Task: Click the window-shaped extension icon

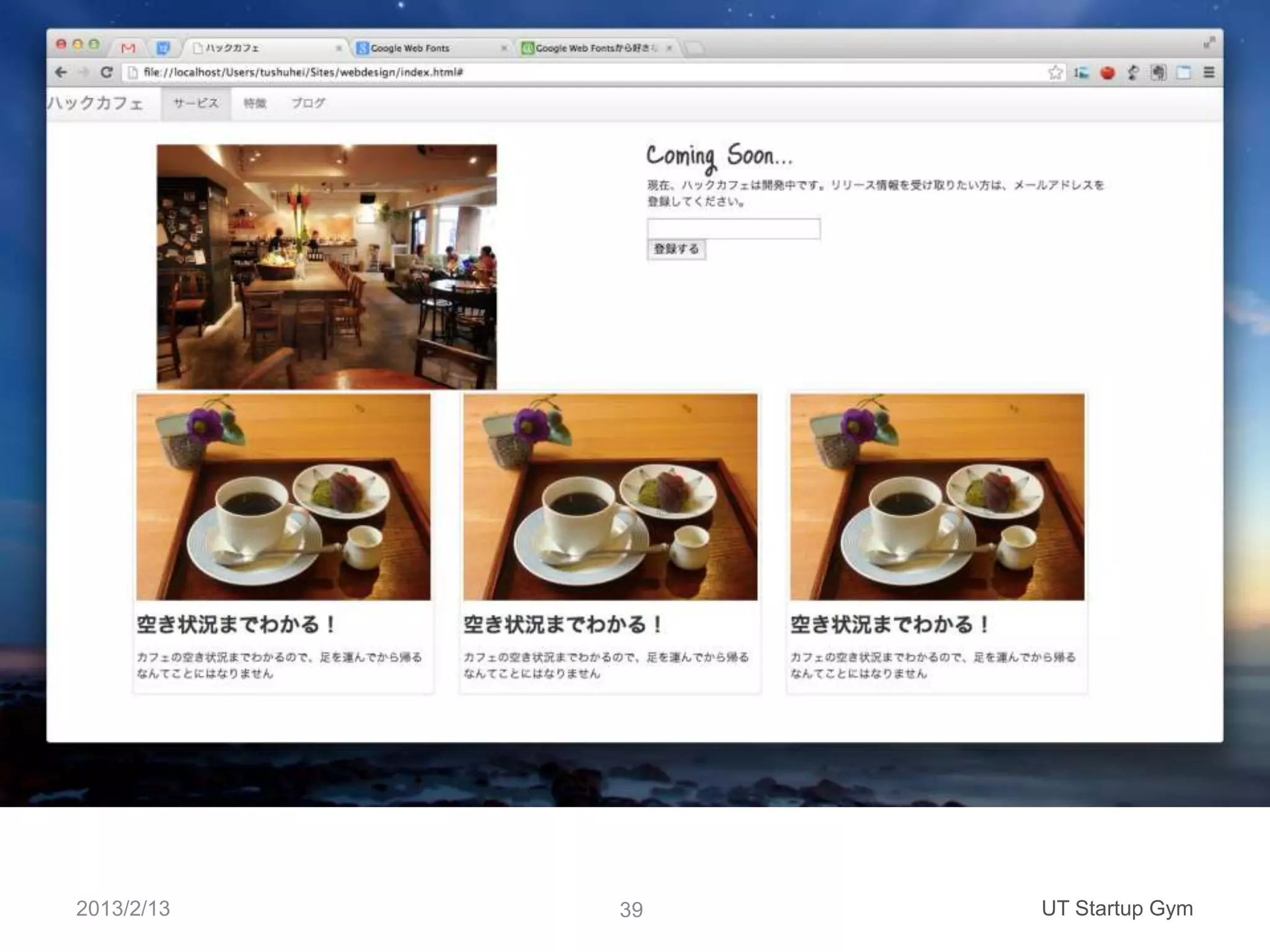Action: [x=1183, y=73]
